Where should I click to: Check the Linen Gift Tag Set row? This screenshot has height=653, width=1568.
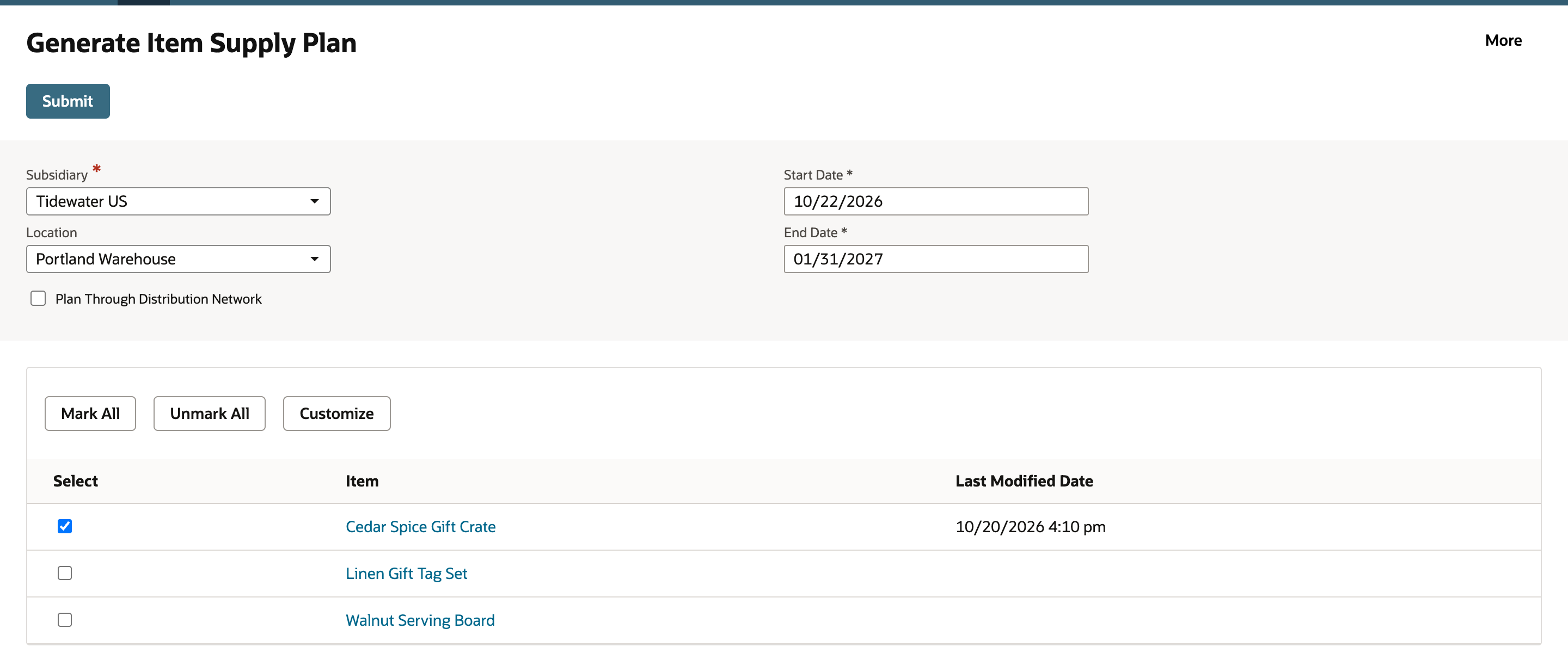point(65,573)
